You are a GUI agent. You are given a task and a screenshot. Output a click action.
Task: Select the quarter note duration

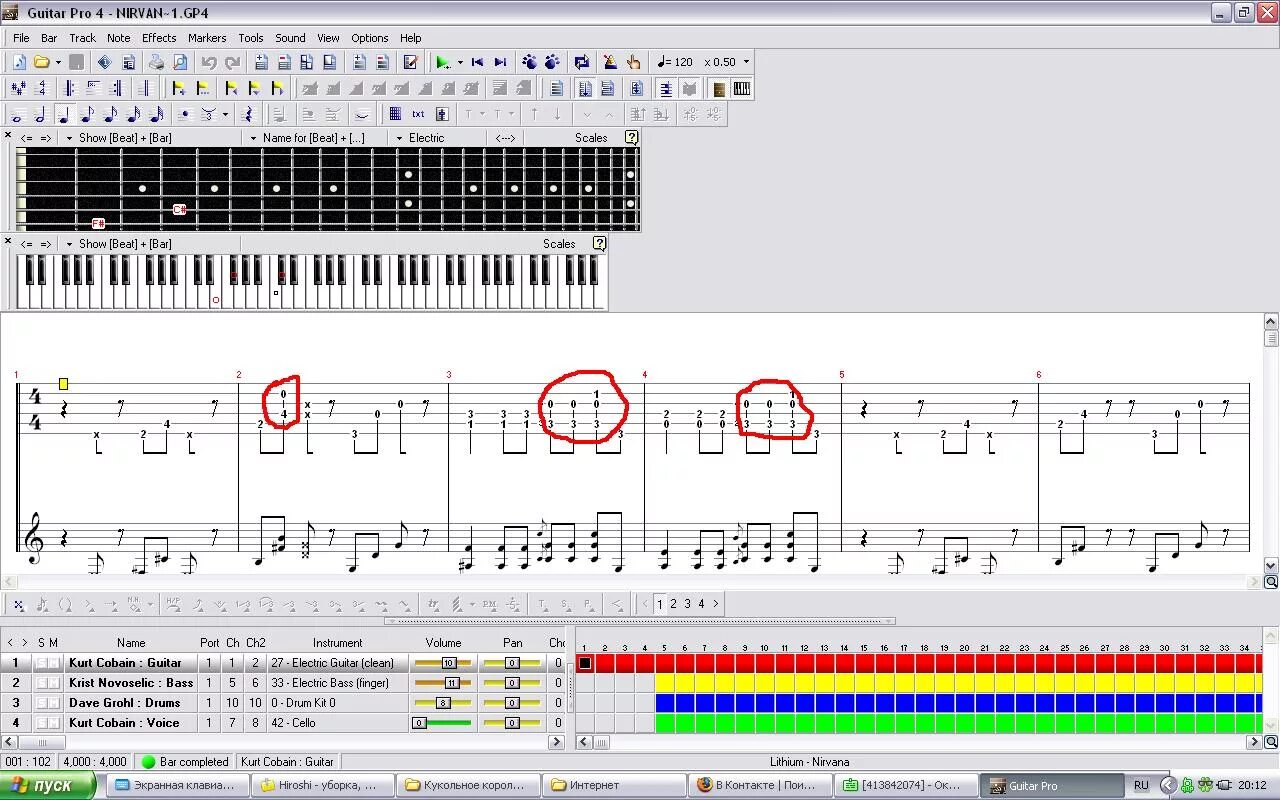click(x=63, y=114)
